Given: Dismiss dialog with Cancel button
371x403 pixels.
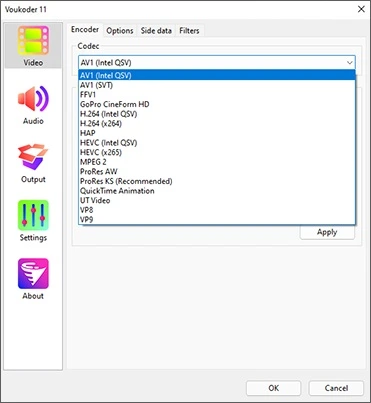Looking at the screenshot, I should pos(336,388).
